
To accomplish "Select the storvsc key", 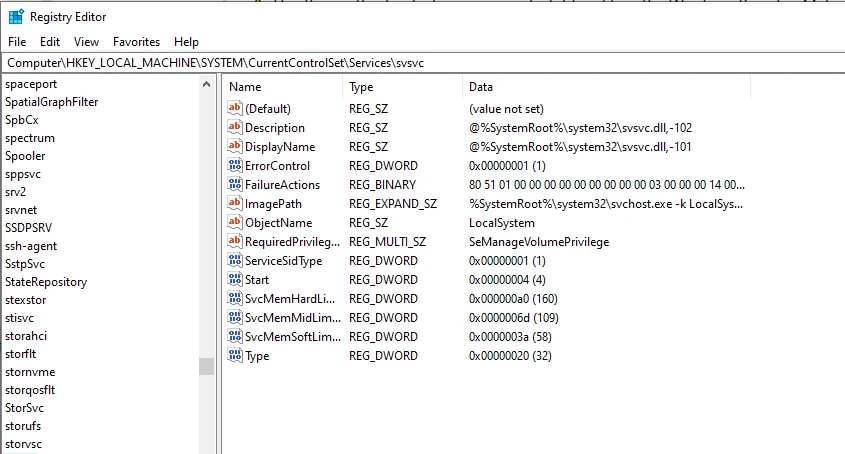I will (x=24, y=444).
